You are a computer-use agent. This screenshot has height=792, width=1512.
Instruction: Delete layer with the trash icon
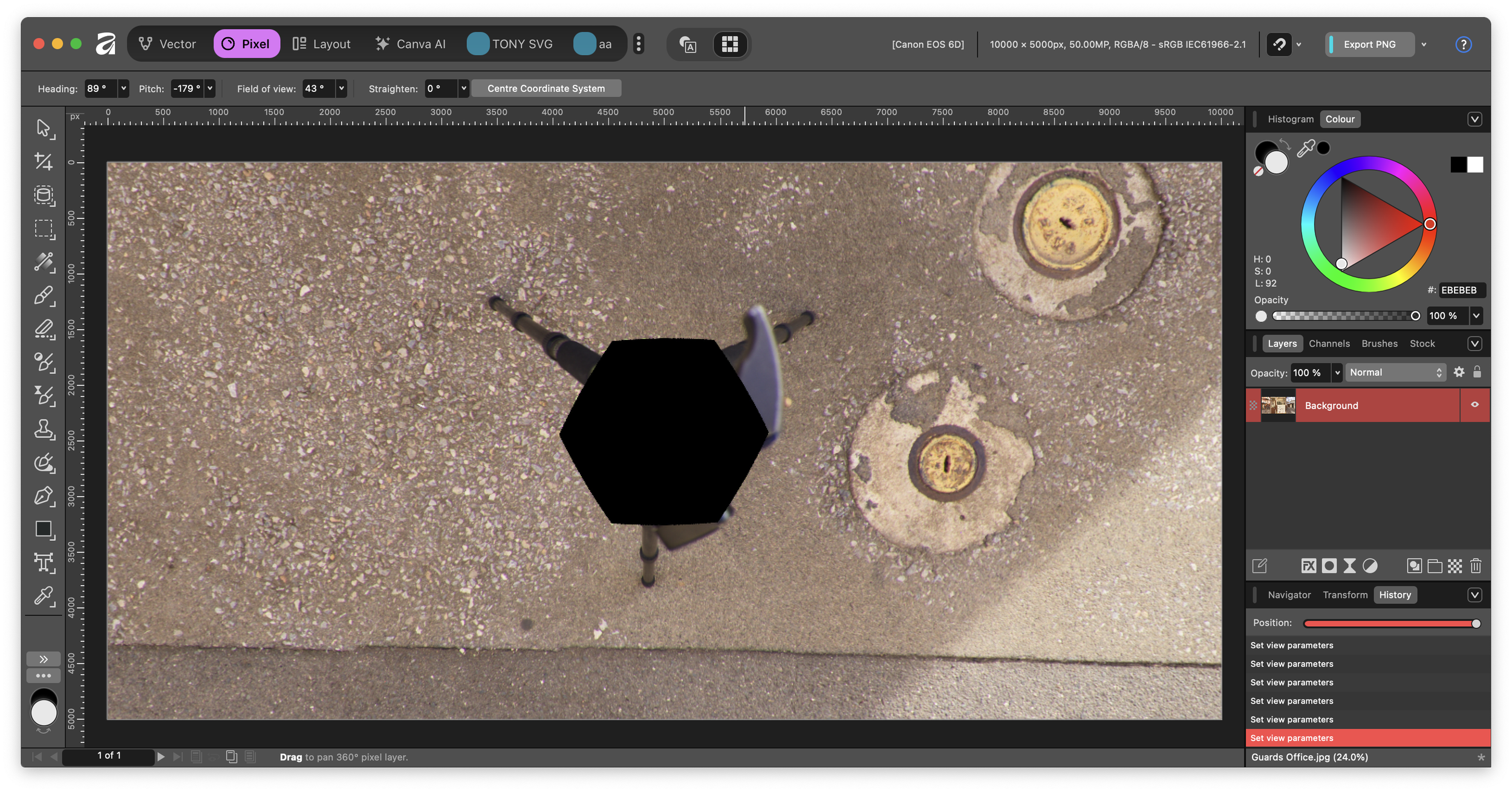1476,566
